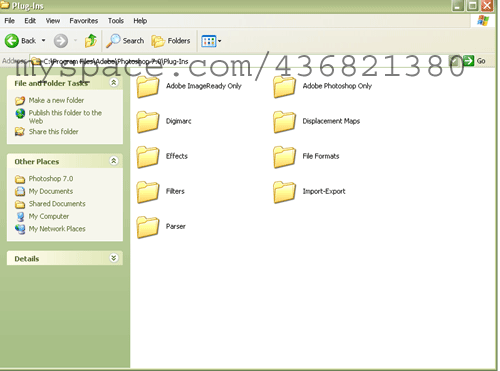Open the Views dropdown button
The image size is (500, 371).
point(211,41)
